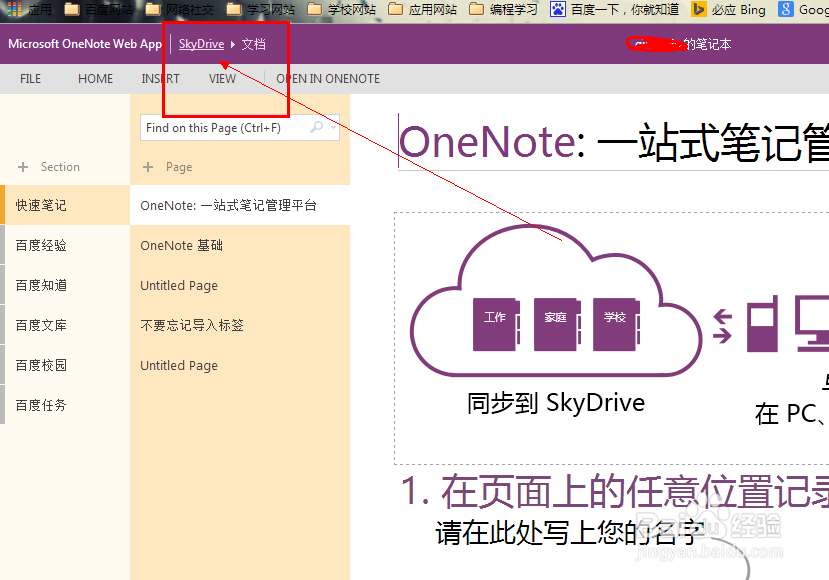829x580 pixels.
Task: Click the 家庭 notebook image
Action: pyautogui.click(x=557, y=324)
